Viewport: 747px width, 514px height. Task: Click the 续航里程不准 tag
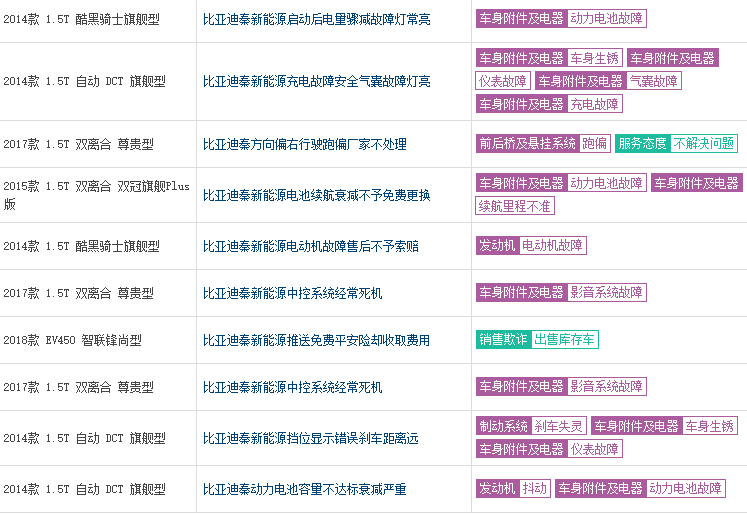point(515,206)
